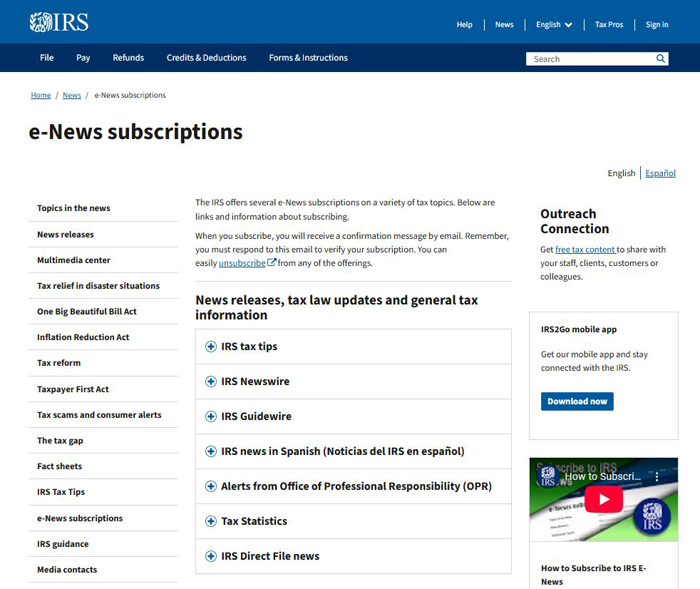The width and height of the screenshot is (700, 589).
Task: Open the English language dropdown in header
Action: click(554, 25)
